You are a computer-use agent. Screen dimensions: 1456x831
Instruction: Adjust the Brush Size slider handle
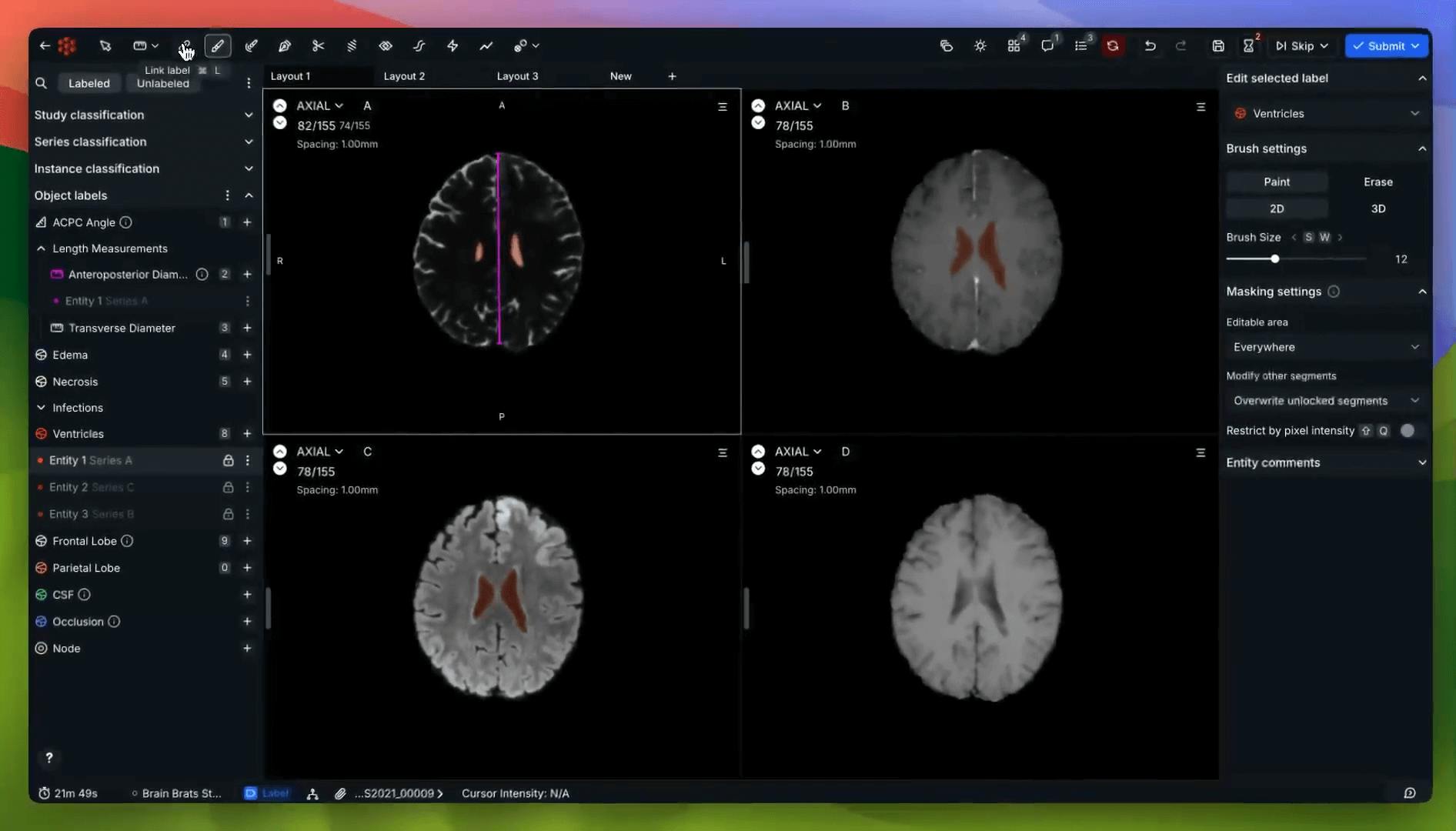coord(1275,259)
